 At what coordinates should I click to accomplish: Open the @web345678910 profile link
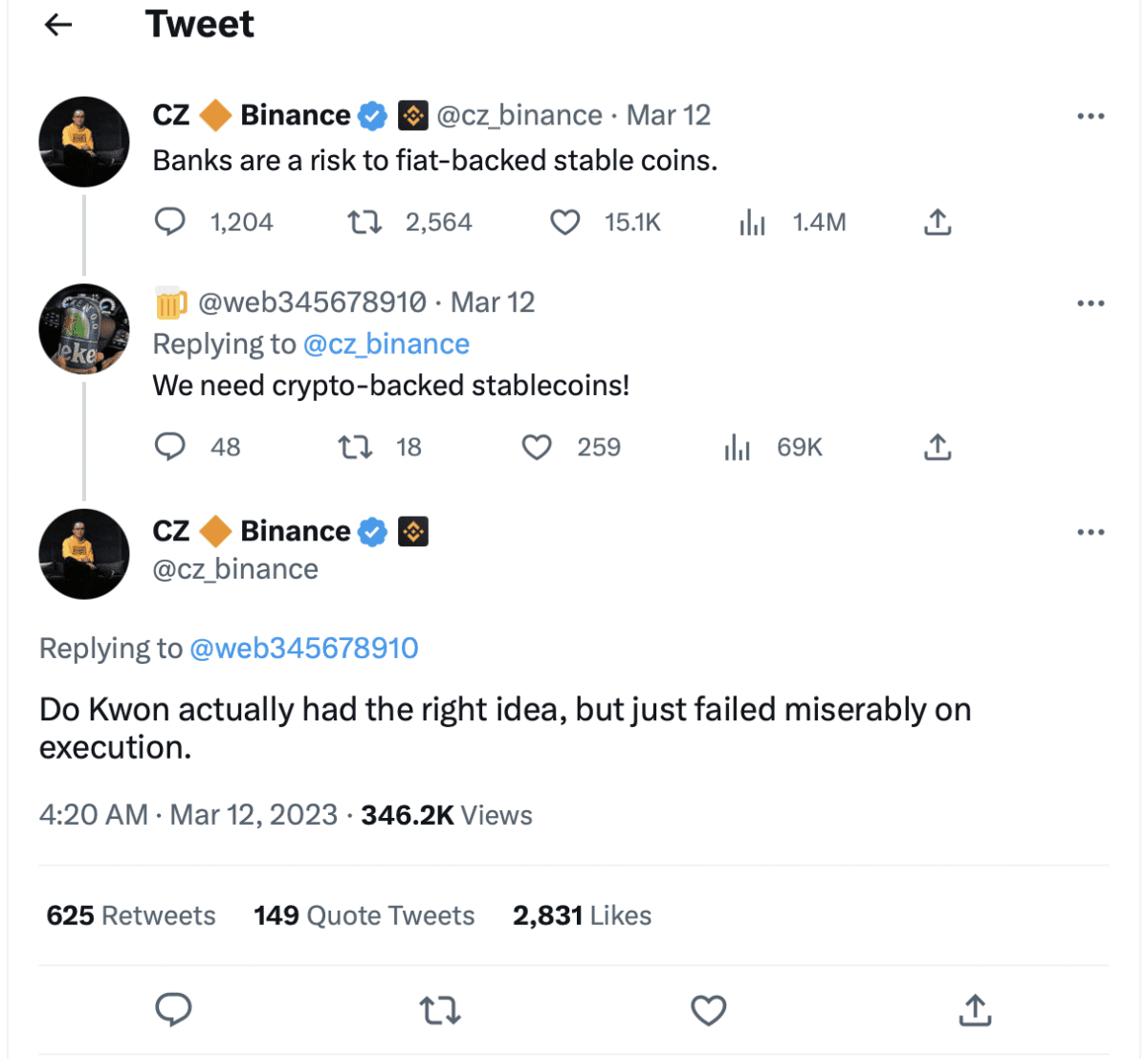point(304,649)
